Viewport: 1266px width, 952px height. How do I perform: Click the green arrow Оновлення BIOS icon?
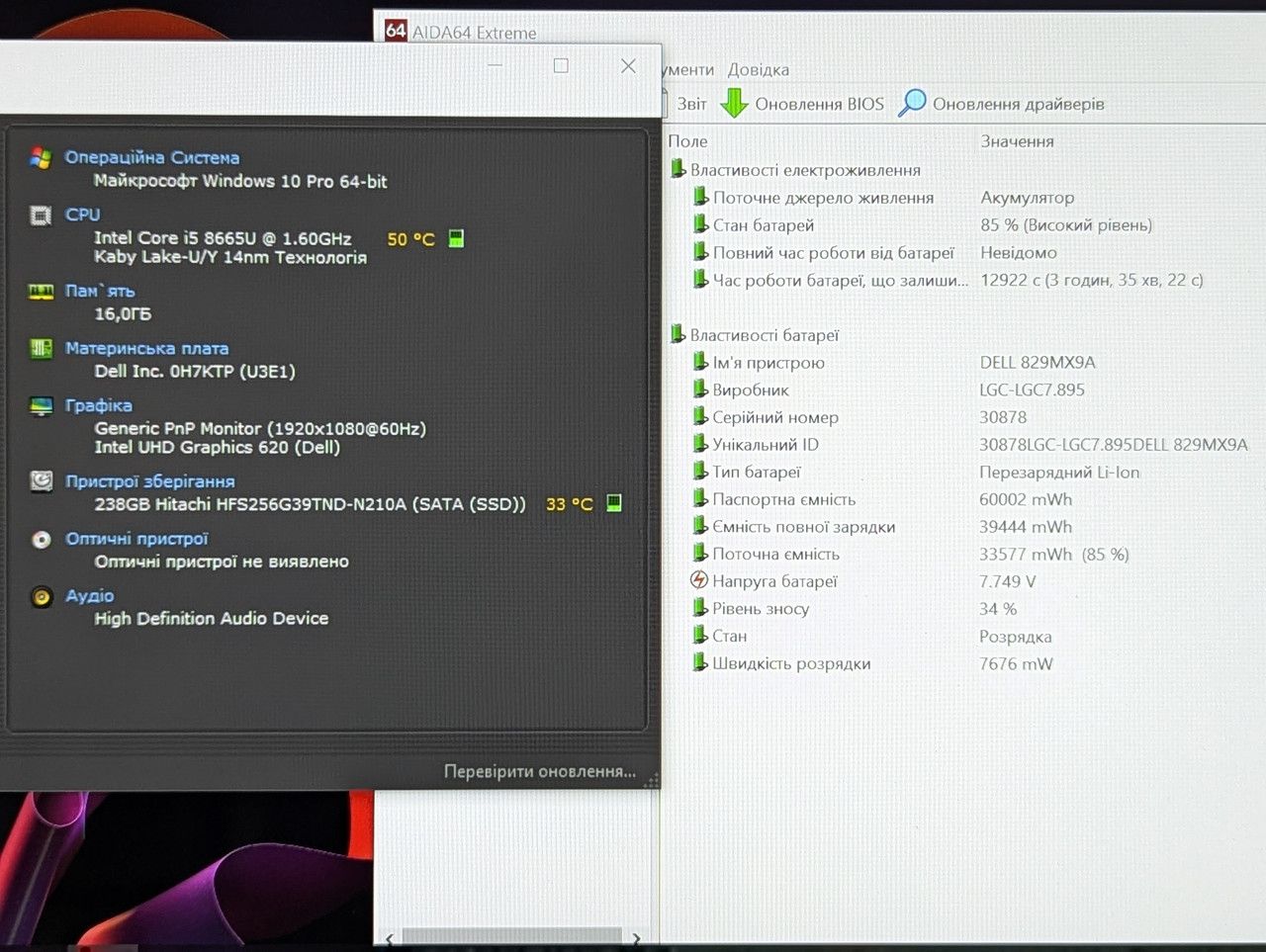(x=734, y=103)
